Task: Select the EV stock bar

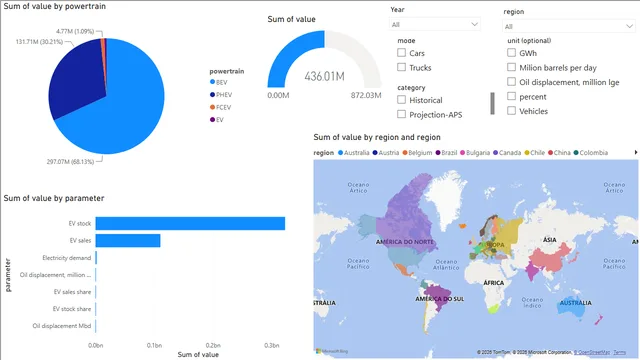Action: (190, 223)
